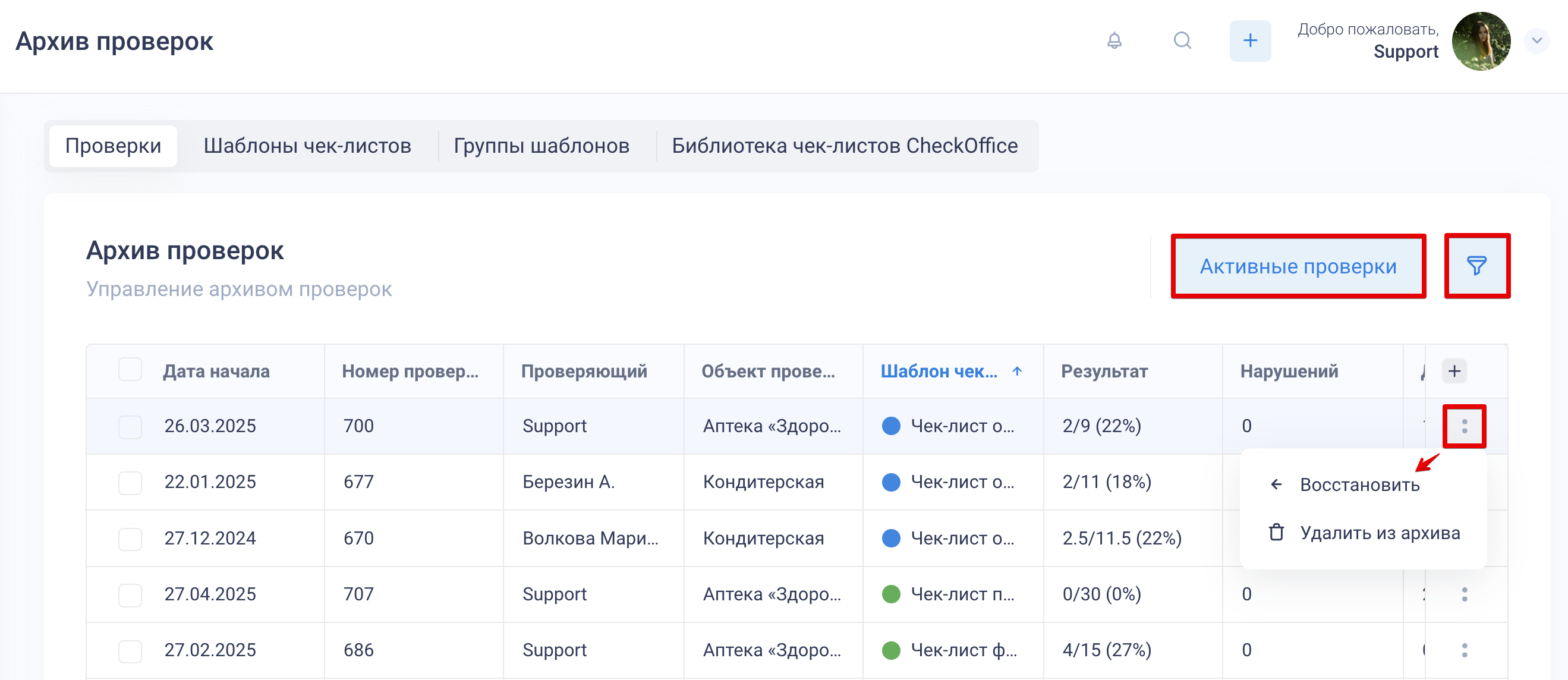The image size is (1568, 680).
Task: Switch to the Шаблоны чек-листов tab
Action: 307,146
